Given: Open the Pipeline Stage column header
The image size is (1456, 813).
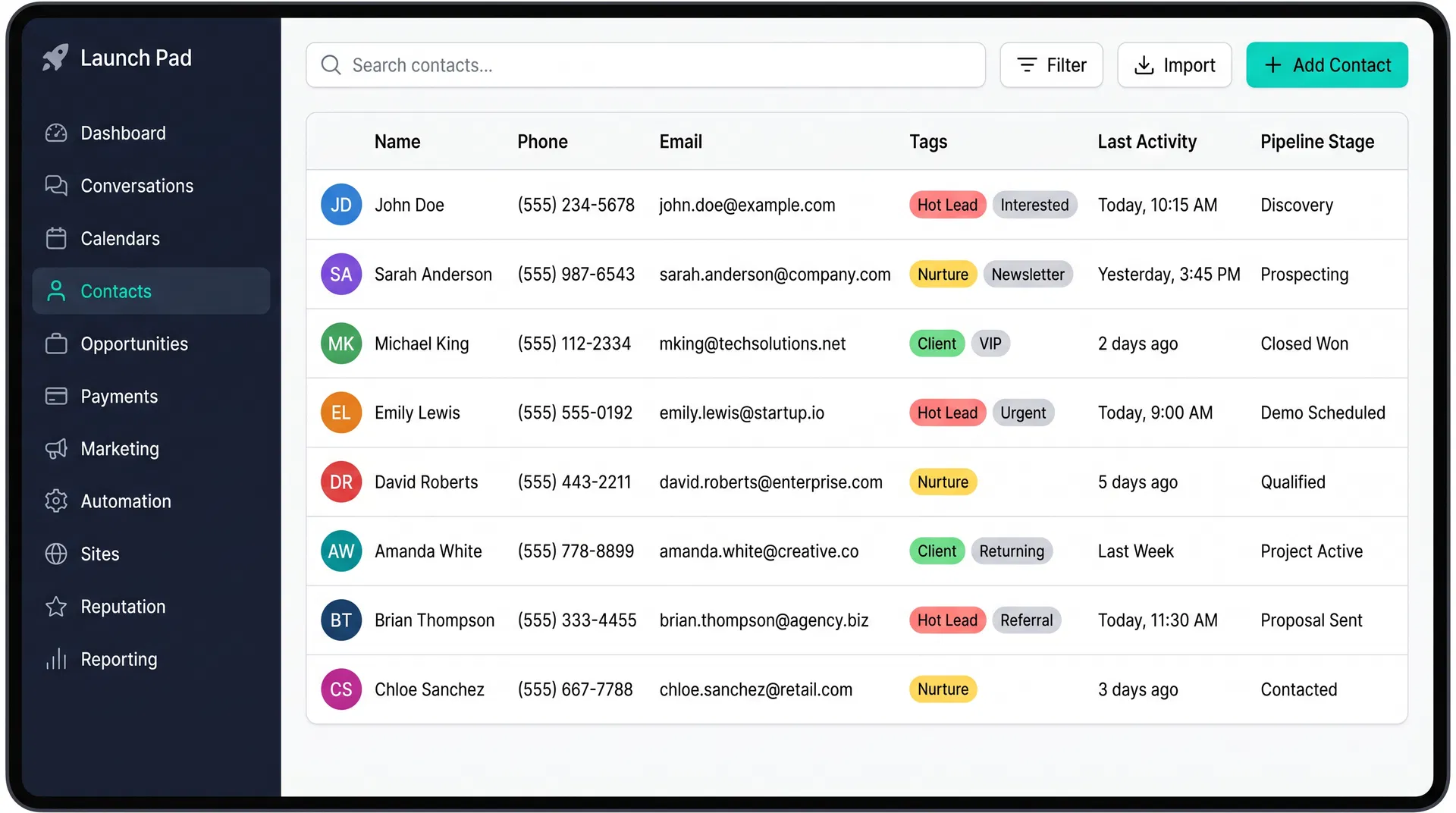Looking at the screenshot, I should (1317, 141).
